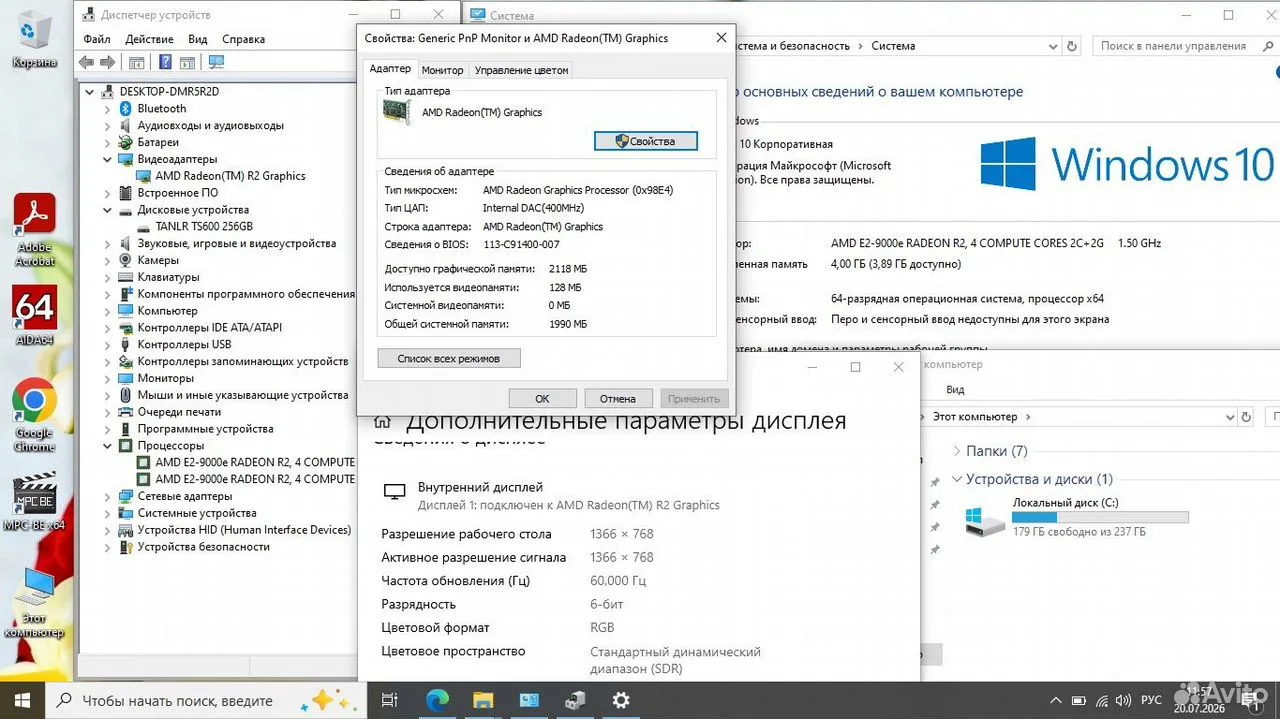Click the home icon in Settings window
Viewport: 1280px width, 719px height.
pos(382,423)
